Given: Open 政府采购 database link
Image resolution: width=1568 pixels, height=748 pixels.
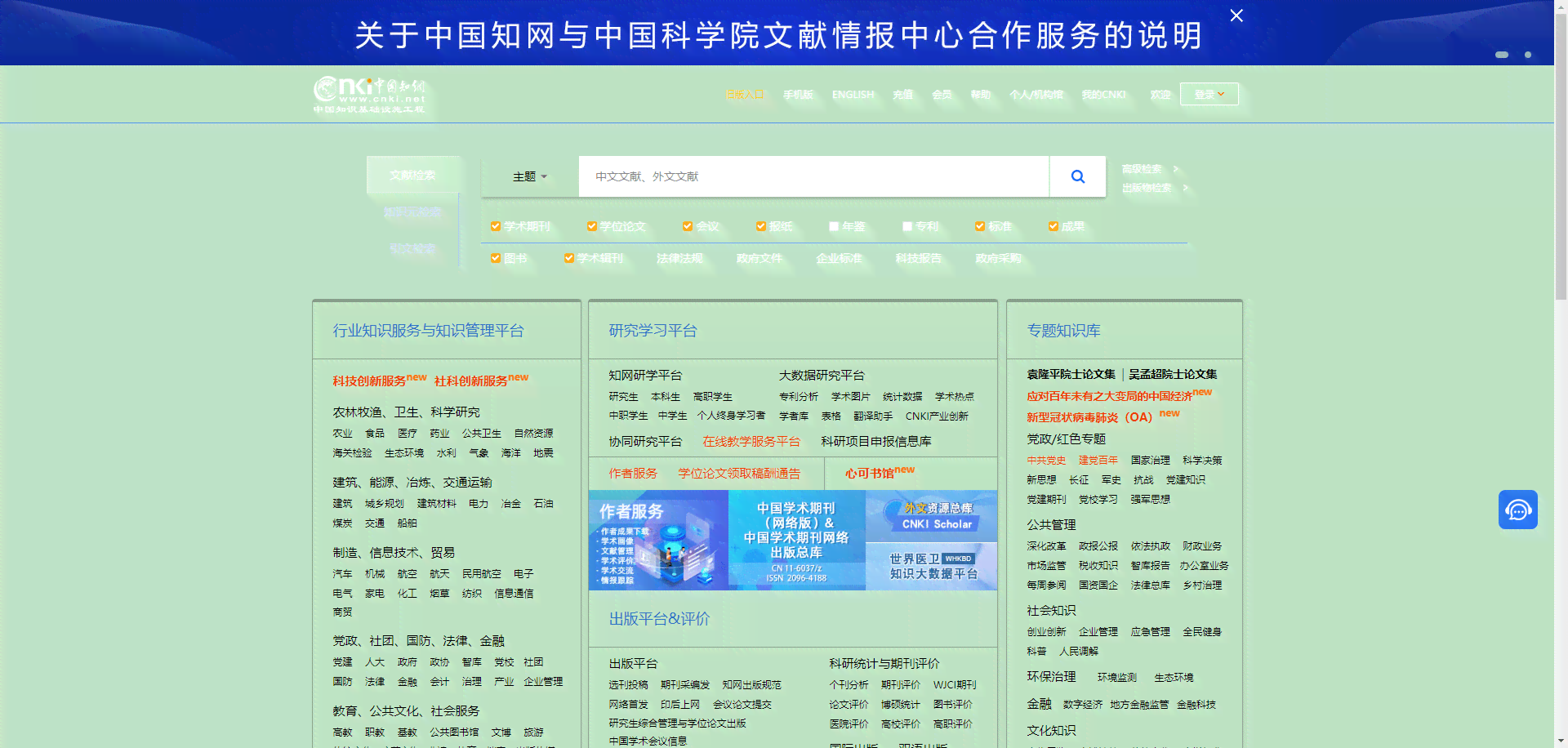Looking at the screenshot, I should point(998,258).
